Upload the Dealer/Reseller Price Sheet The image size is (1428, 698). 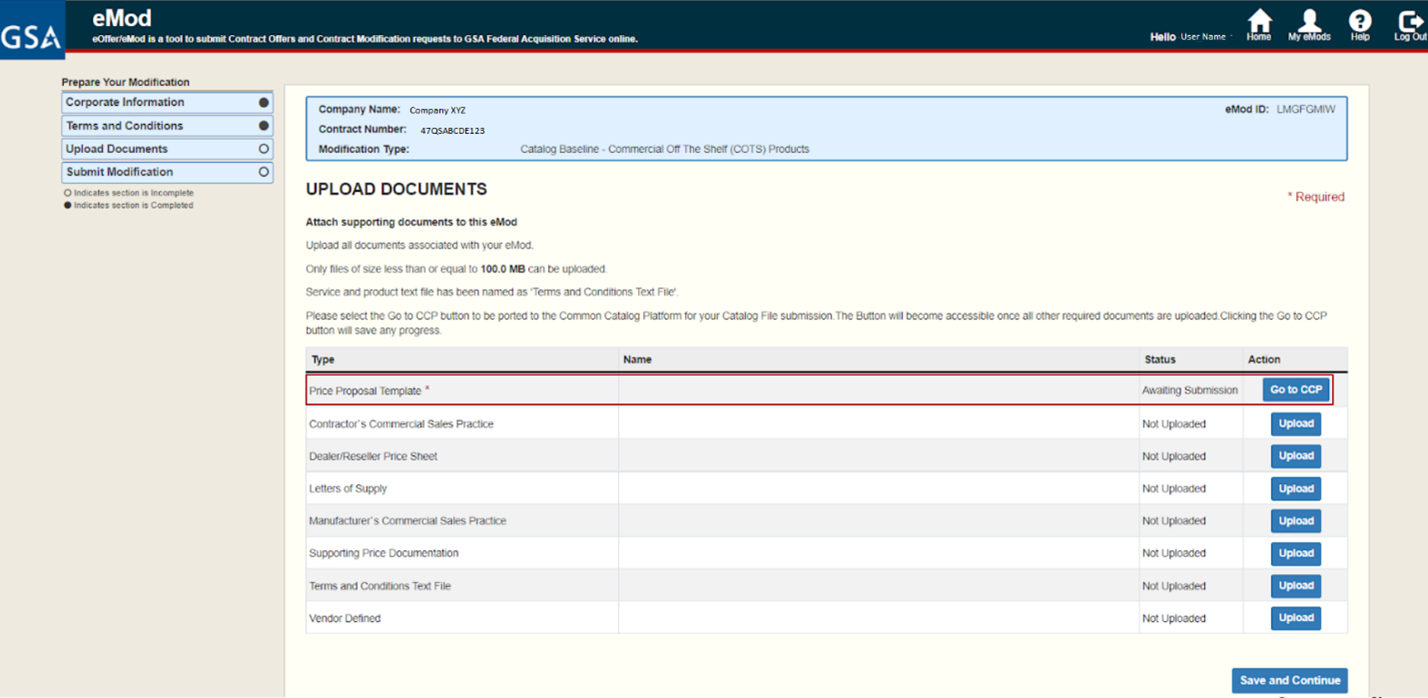(1295, 456)
